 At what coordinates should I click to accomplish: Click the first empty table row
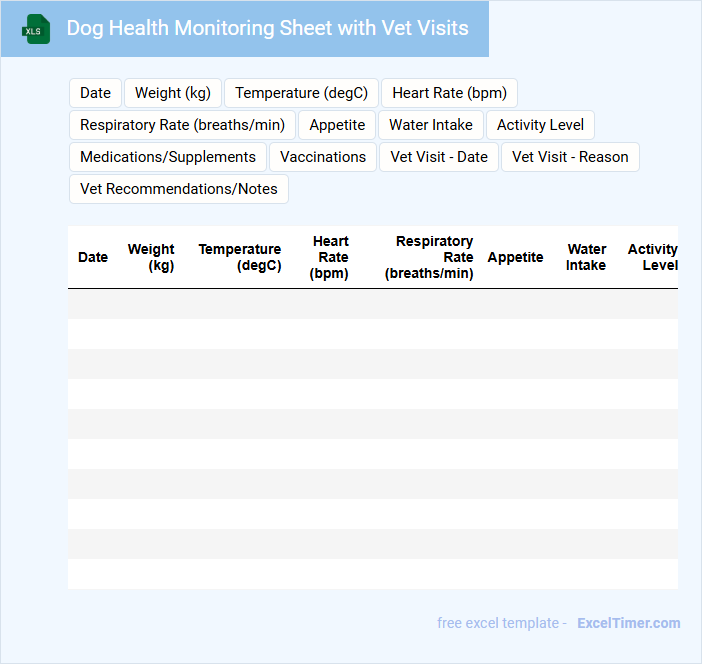(372, 304)
